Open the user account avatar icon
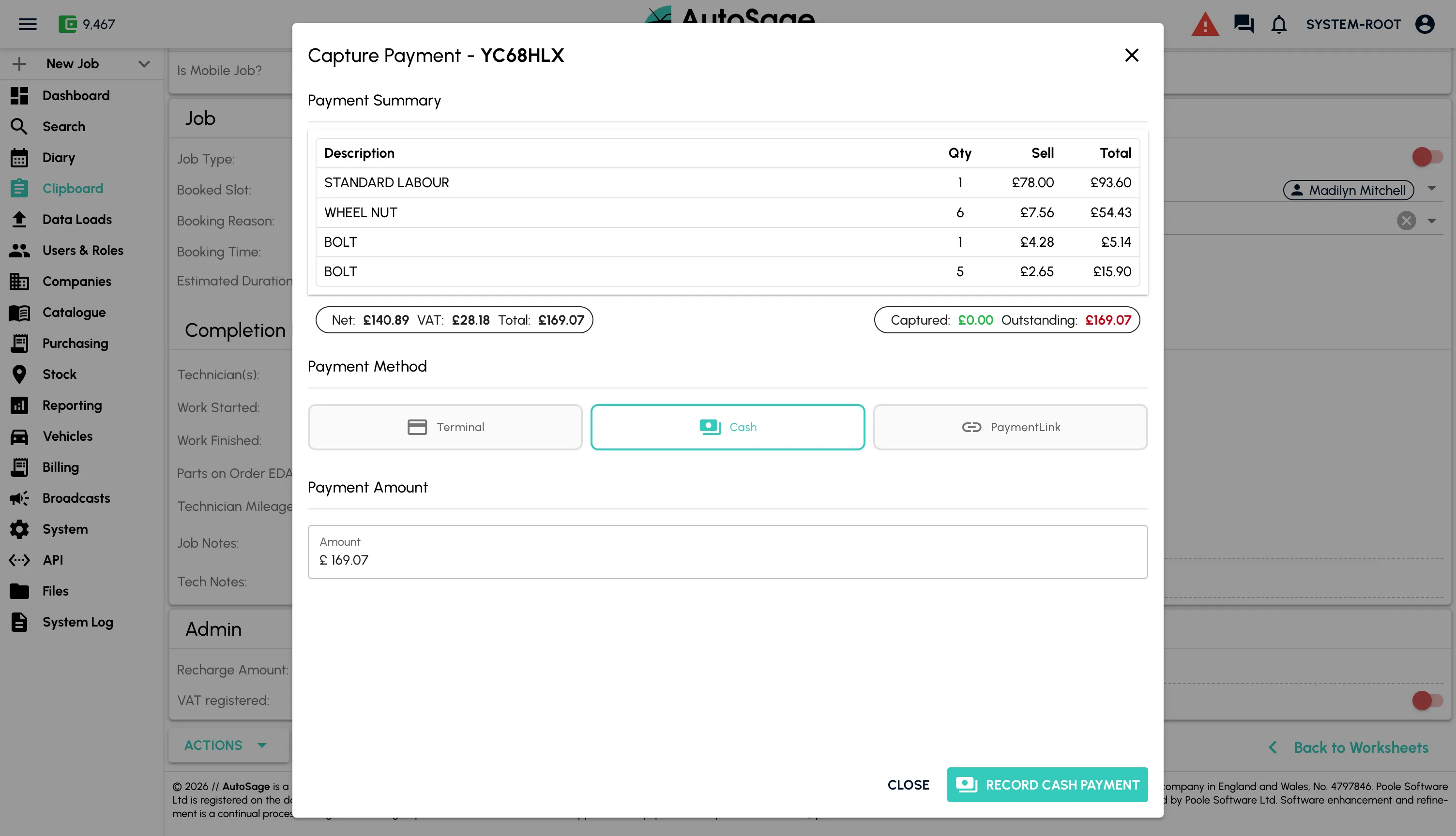The width and height of the screenshot is (1456, 836). pyautogui.click(x=1425, y=24)
